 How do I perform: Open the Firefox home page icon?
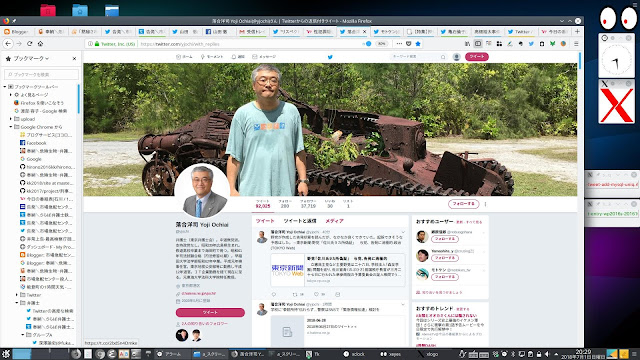tap(40, 43)
